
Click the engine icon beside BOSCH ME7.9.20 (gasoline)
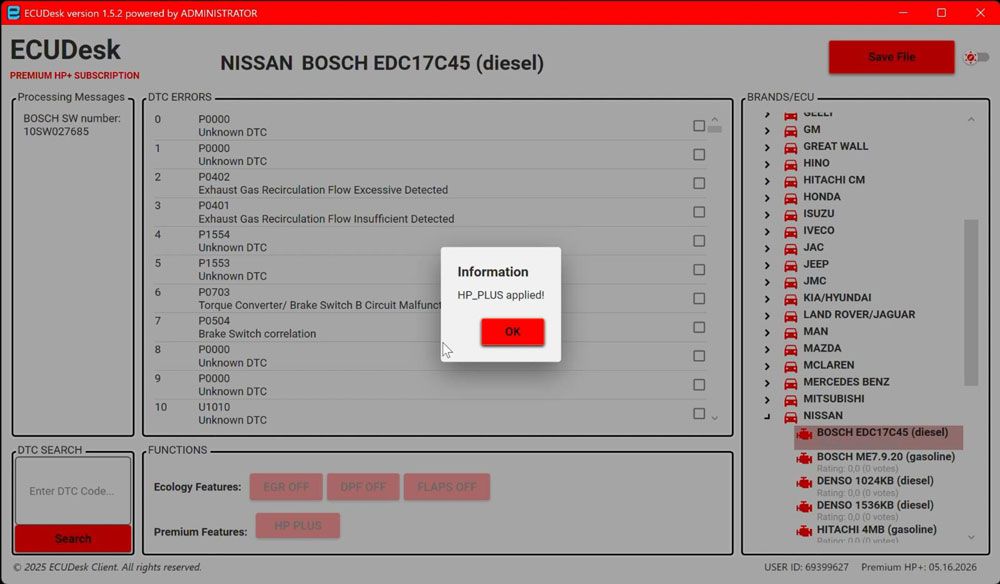pos(805,458)
